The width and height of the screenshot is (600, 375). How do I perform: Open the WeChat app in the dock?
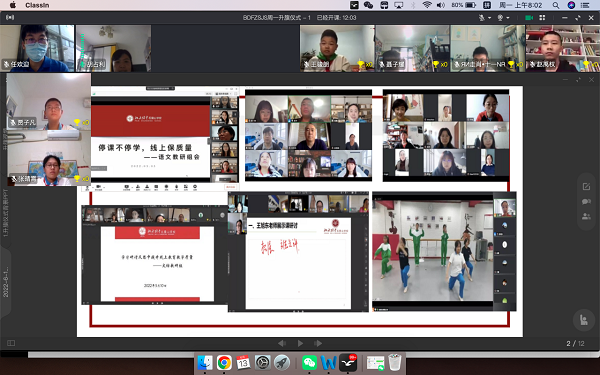[309, 363]
